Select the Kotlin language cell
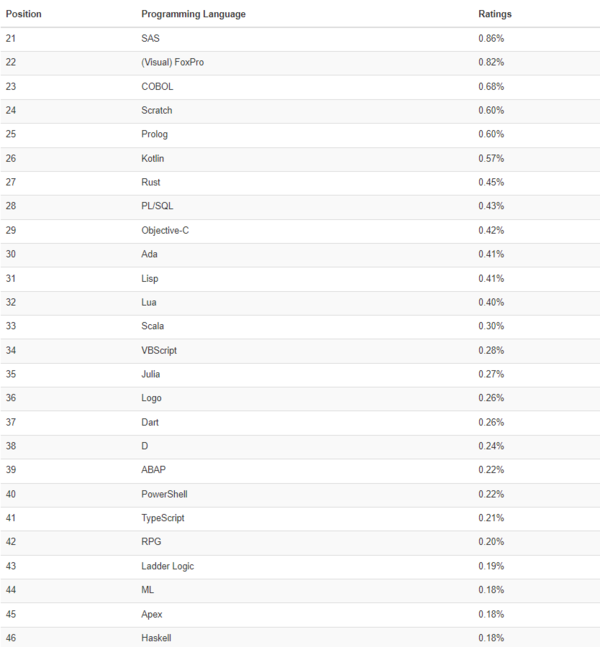 point(153,158)
